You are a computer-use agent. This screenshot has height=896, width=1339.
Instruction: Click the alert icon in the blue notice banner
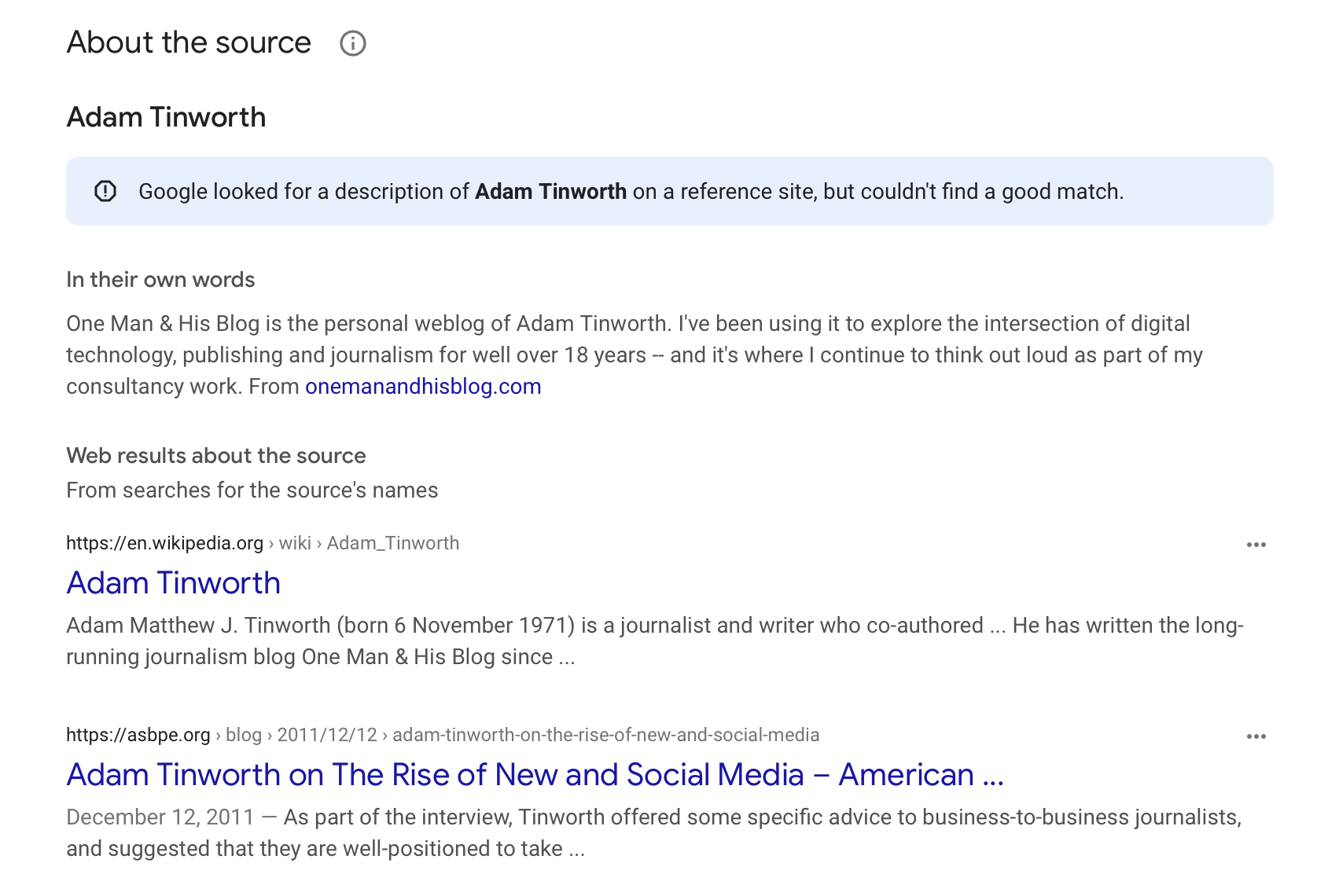pos(105,191)
